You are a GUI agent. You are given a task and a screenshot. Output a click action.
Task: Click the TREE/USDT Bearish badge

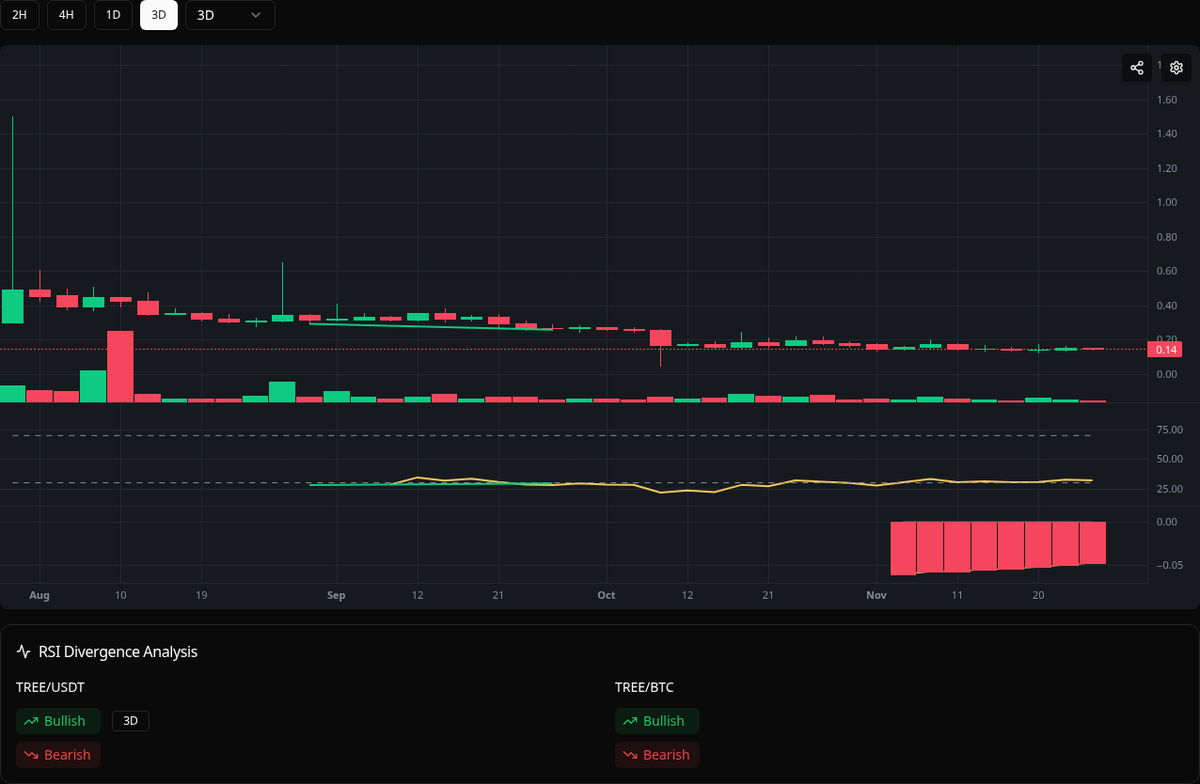(58, 755)
